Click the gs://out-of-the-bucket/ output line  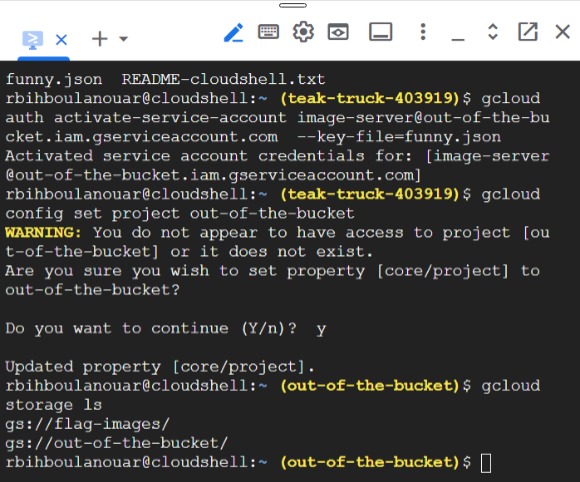click(117, 443)
